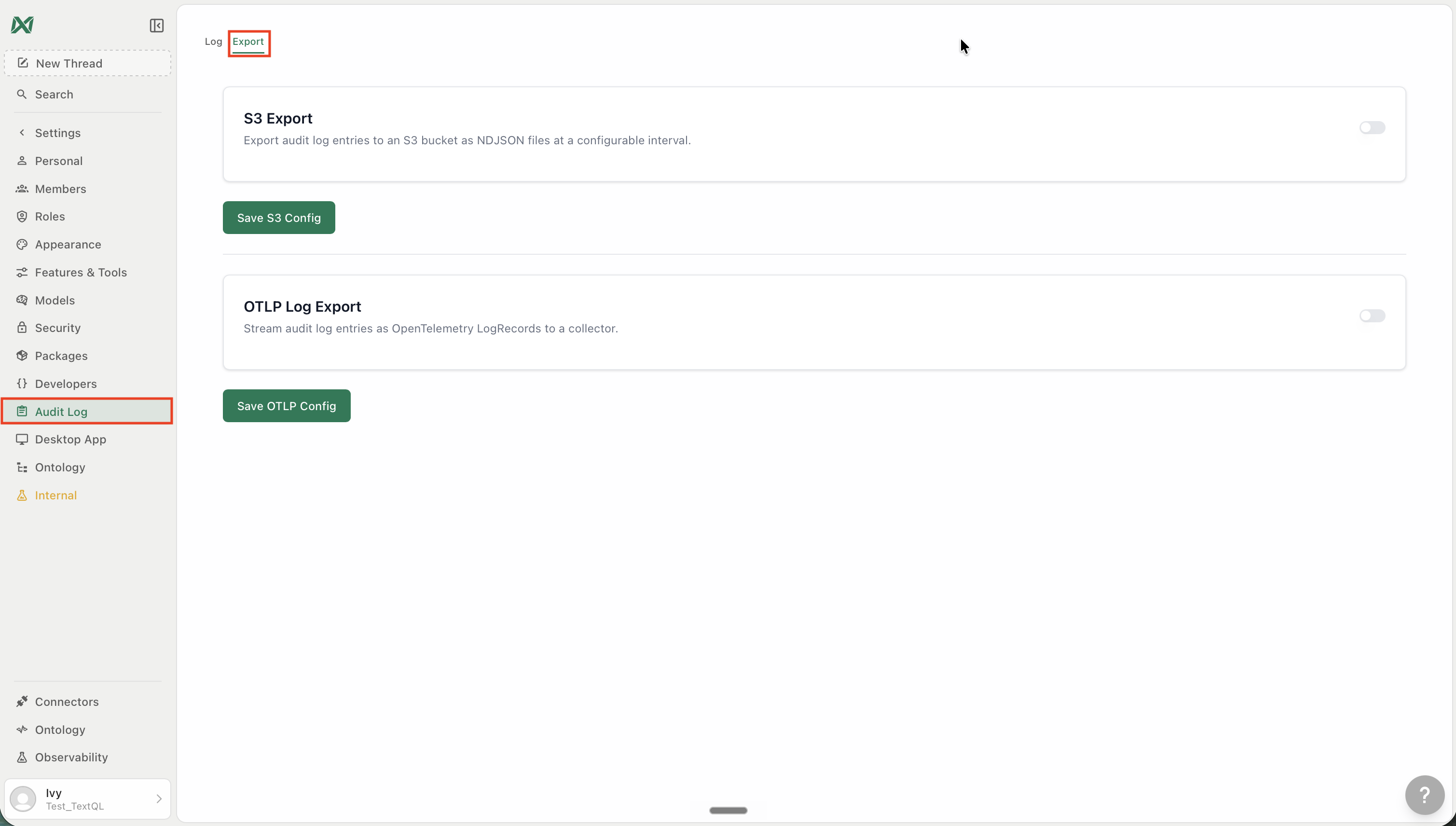Switch to the Log tab
1456x826 pixels.
click(213, 41)
